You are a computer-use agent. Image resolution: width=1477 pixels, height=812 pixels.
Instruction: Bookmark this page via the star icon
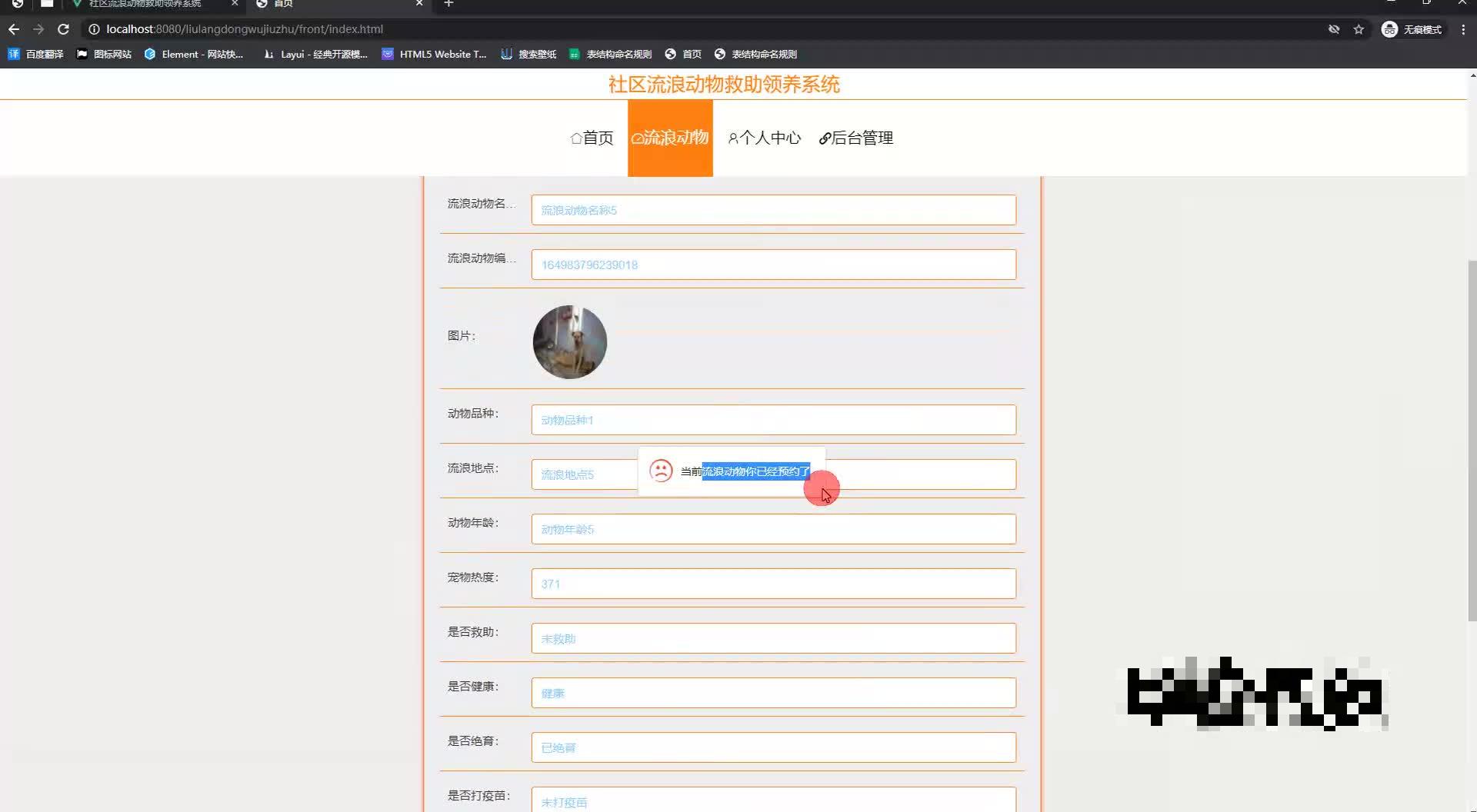[1359, 29]
